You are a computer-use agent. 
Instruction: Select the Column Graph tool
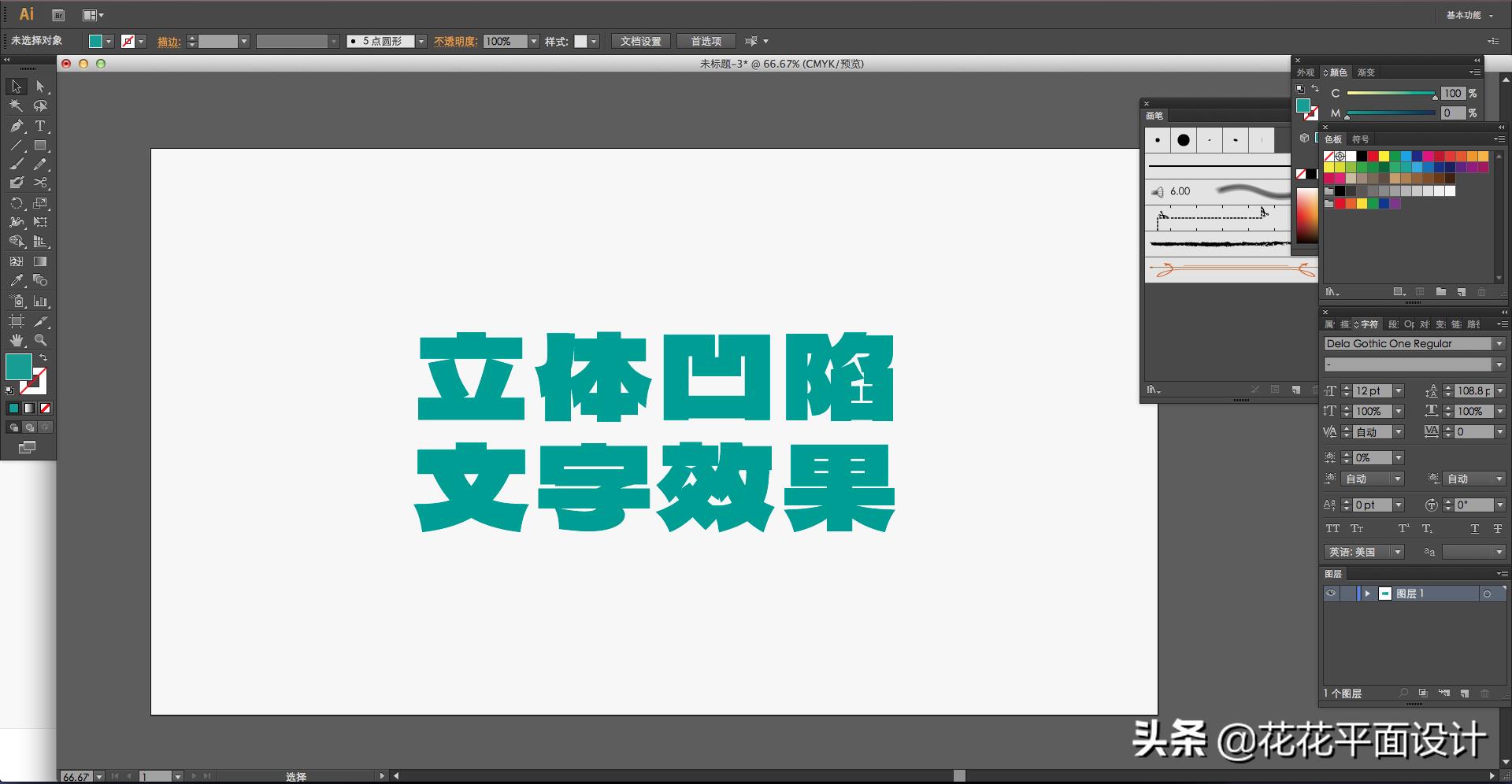[x=40, y=301]
